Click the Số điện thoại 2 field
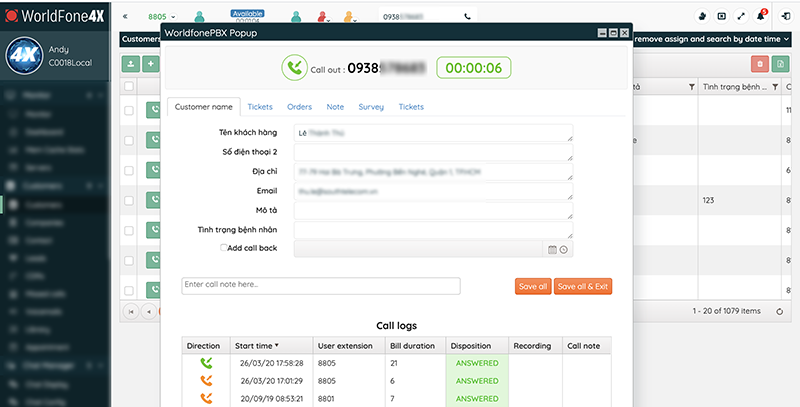 (x=433, y=152)
